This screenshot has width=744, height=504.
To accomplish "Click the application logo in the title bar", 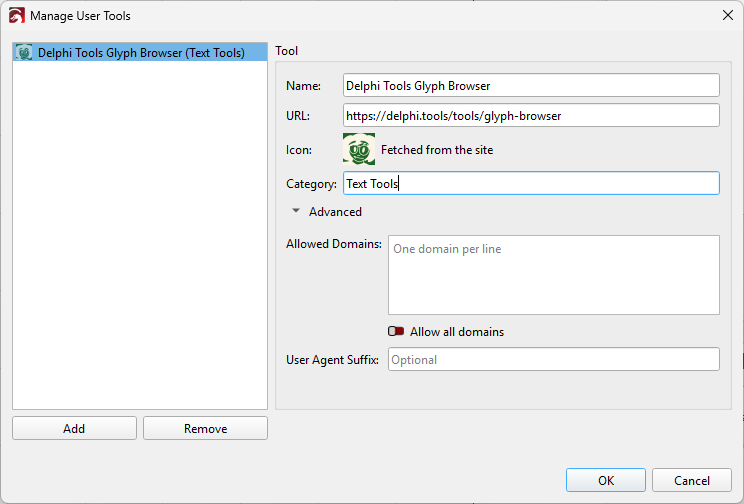I will pyautogui.click(x=17, y=16).
